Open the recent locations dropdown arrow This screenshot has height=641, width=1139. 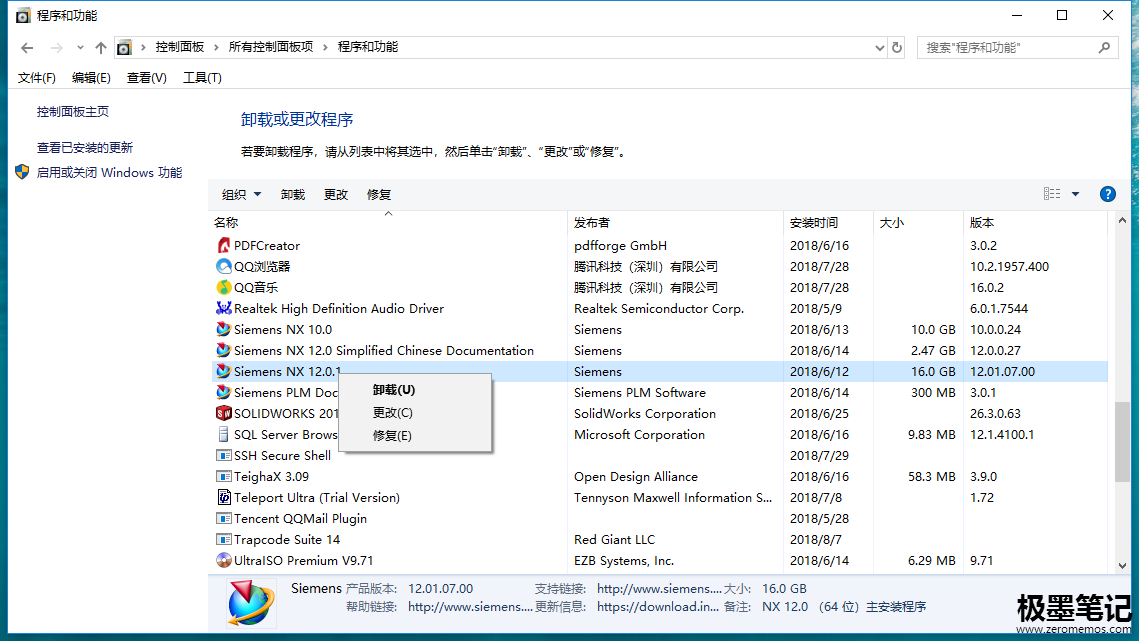click(80, 48)
